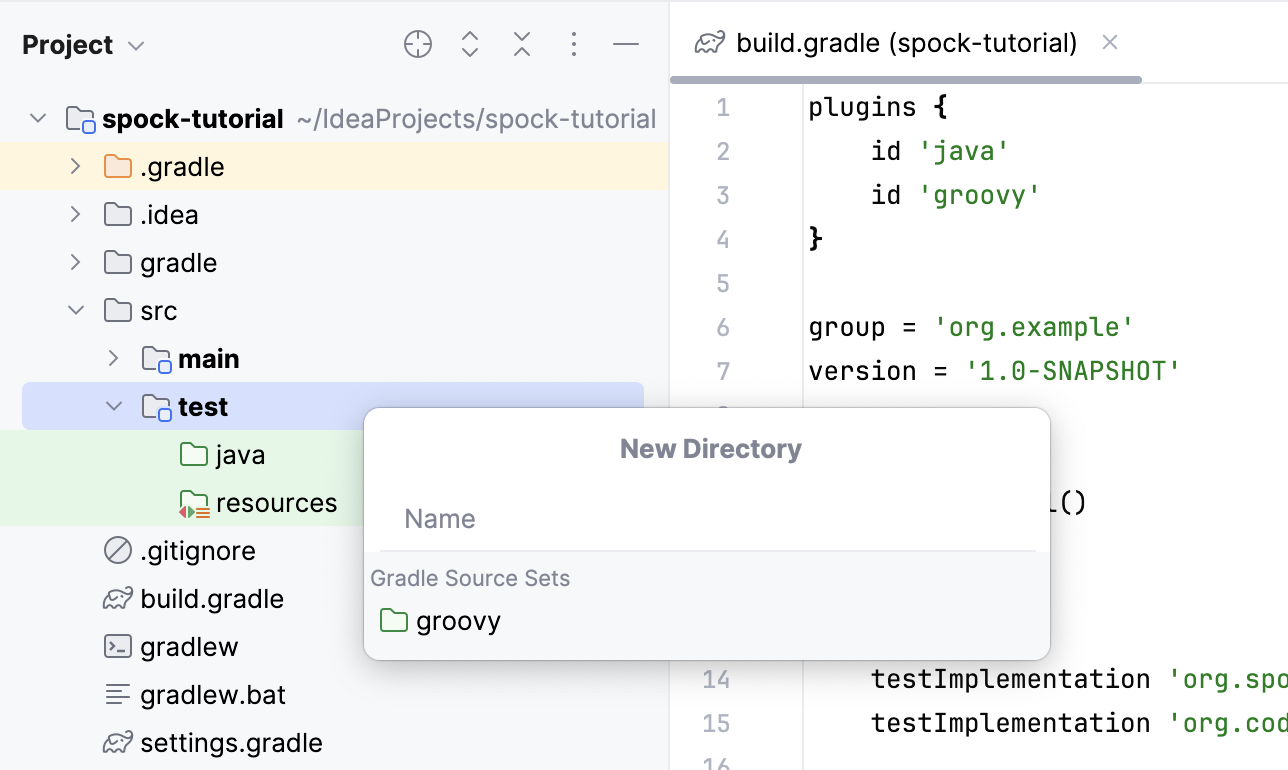This screenshot has height=770, width=1288.
Task: Click the resources folder icon under test
Action: point(193,502)
